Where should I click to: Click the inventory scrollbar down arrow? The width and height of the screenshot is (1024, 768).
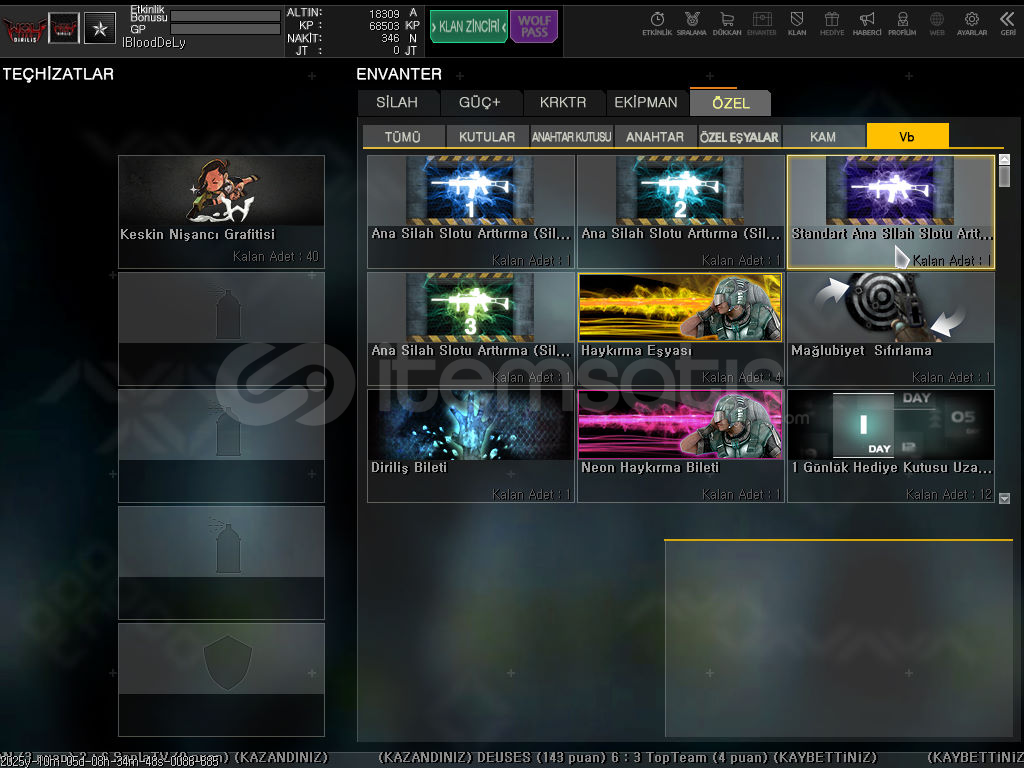coord(1005,498)
